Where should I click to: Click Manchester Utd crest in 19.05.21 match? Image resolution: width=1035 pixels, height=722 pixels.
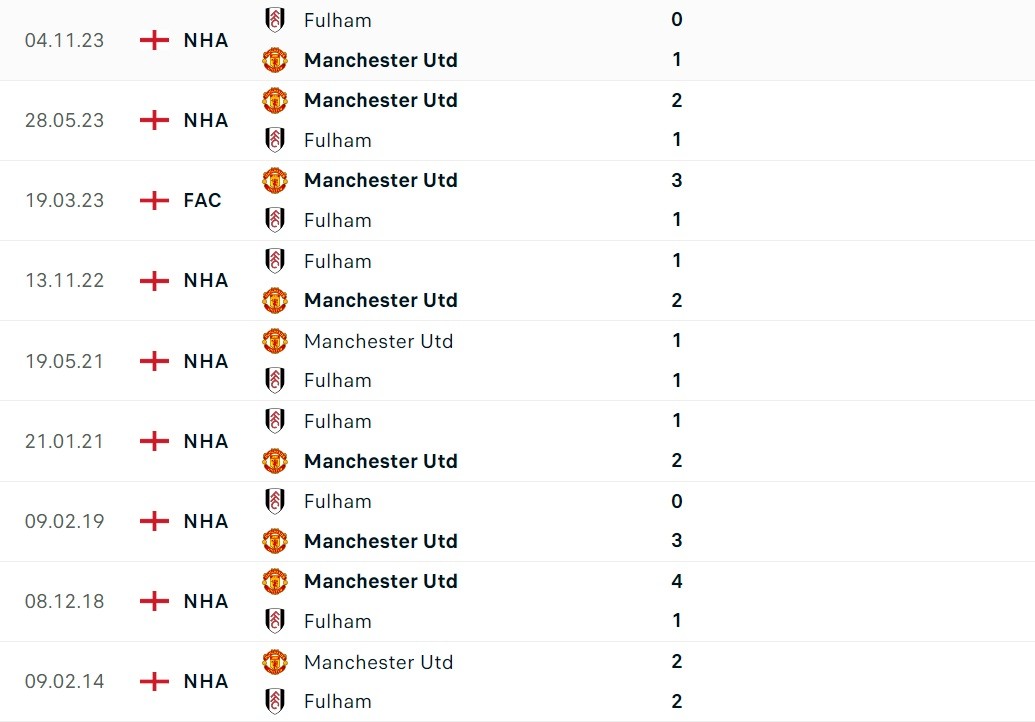274,341
